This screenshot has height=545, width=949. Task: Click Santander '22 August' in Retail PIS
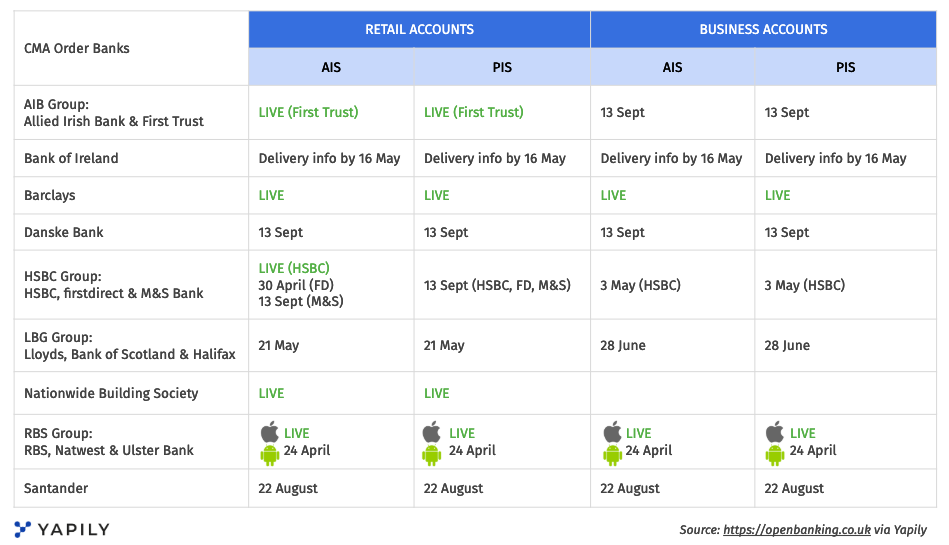[453, 489]
